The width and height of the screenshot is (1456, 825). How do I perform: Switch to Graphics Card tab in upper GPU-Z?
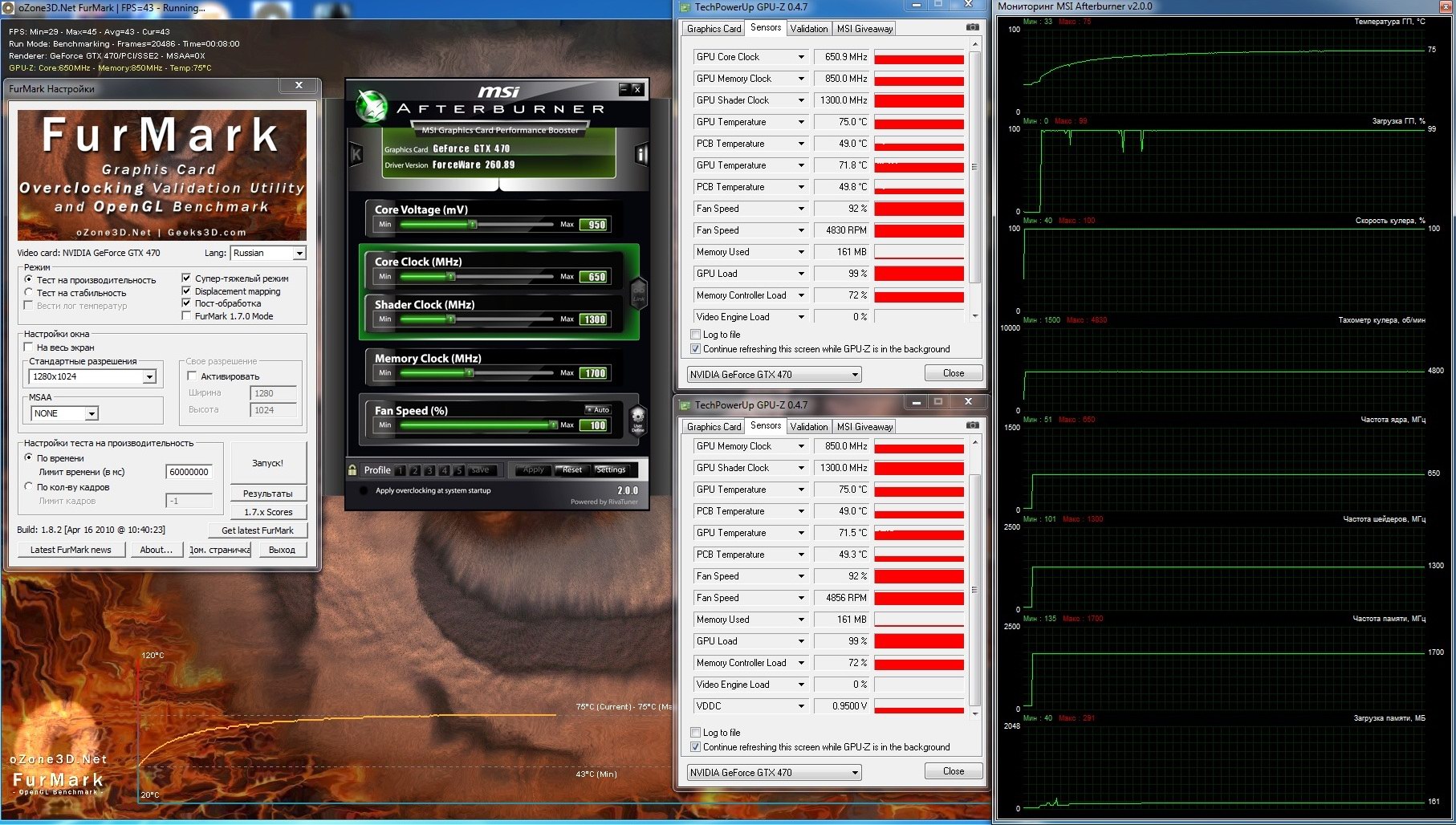click(714, 29)
